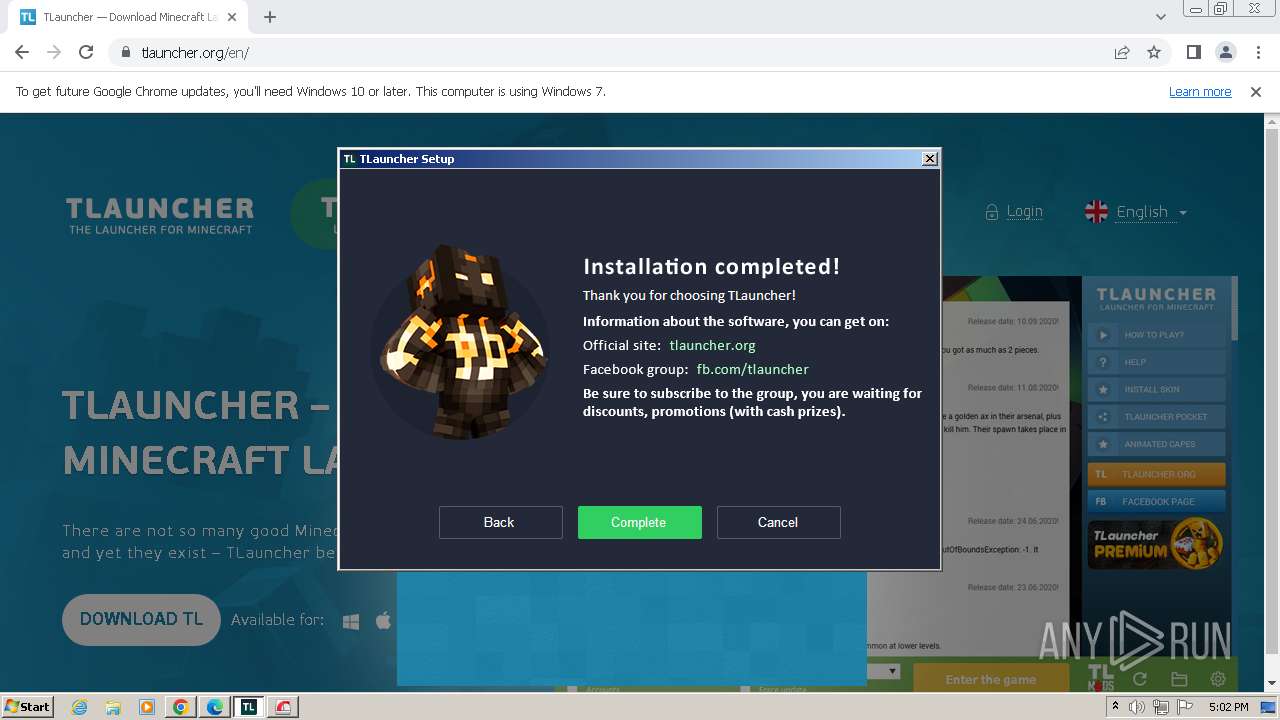This screenshot has height=720, width=1280.
Task: Launch Internet Explorer from the taskbar
Action: point(79,707)
